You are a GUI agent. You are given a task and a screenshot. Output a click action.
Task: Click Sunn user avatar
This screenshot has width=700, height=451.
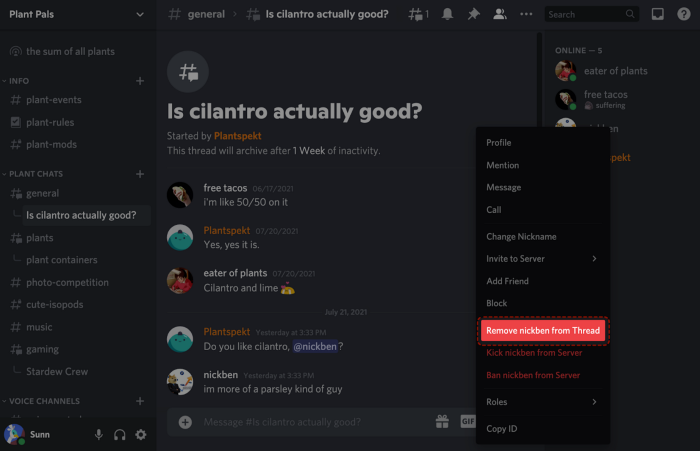click(x=14, y=434)
